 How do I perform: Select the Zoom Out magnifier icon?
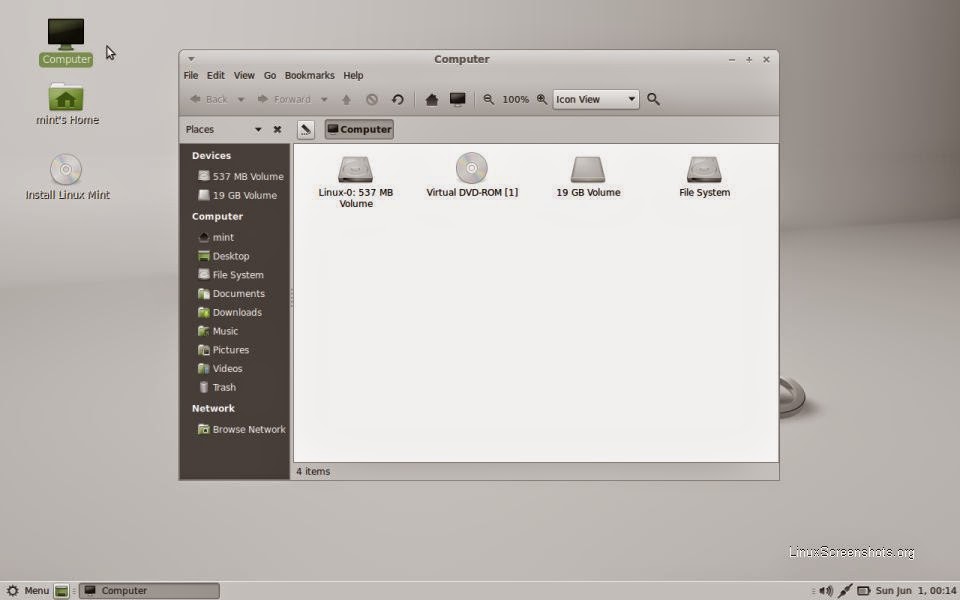pos(488,99)
